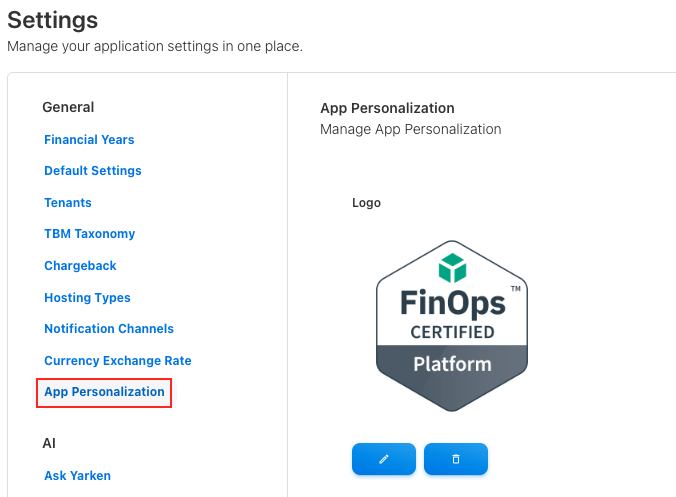Click the Logo field label
676x497 pixels.
[x=366, y=203]
